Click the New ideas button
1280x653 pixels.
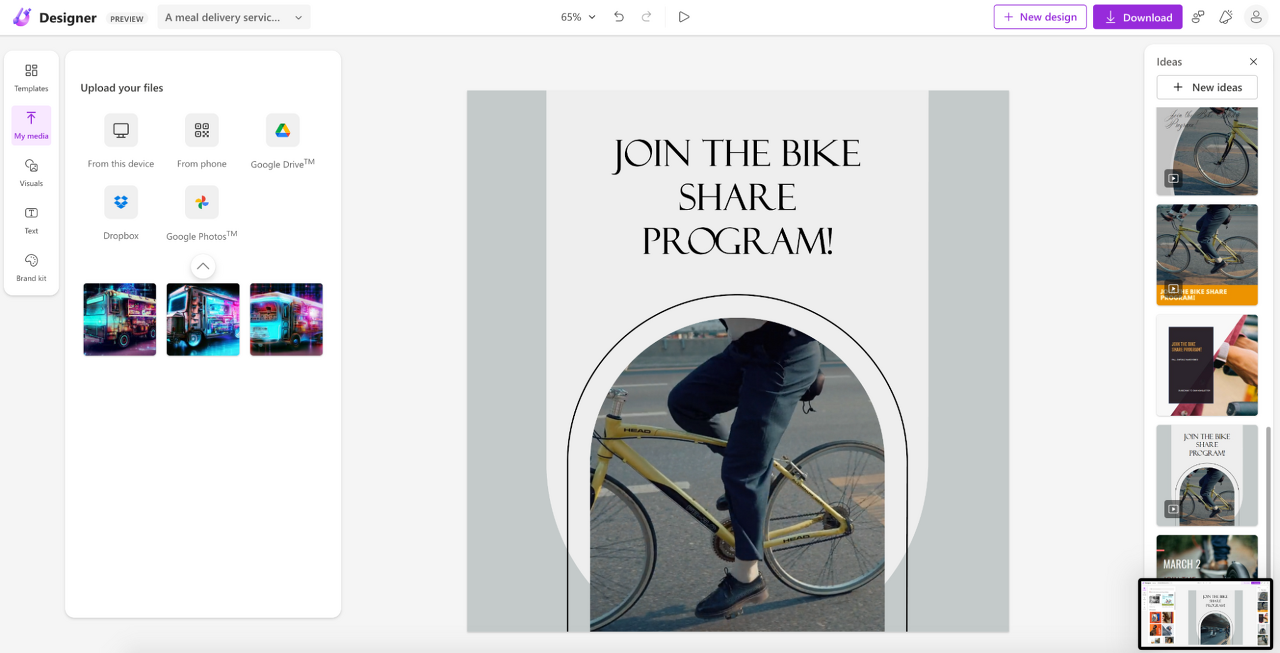click(x=1207, y=87)
